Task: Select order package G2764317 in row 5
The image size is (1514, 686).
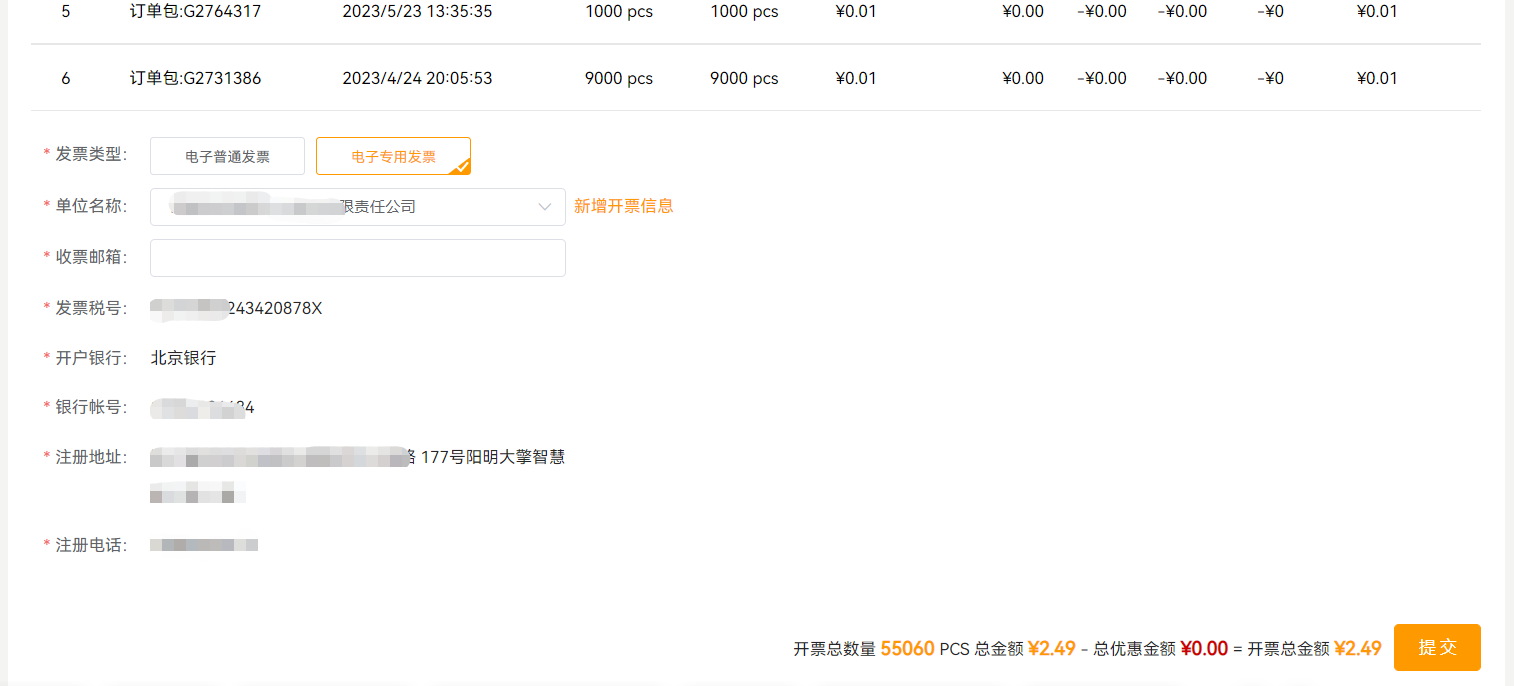Action: [195, 12]
